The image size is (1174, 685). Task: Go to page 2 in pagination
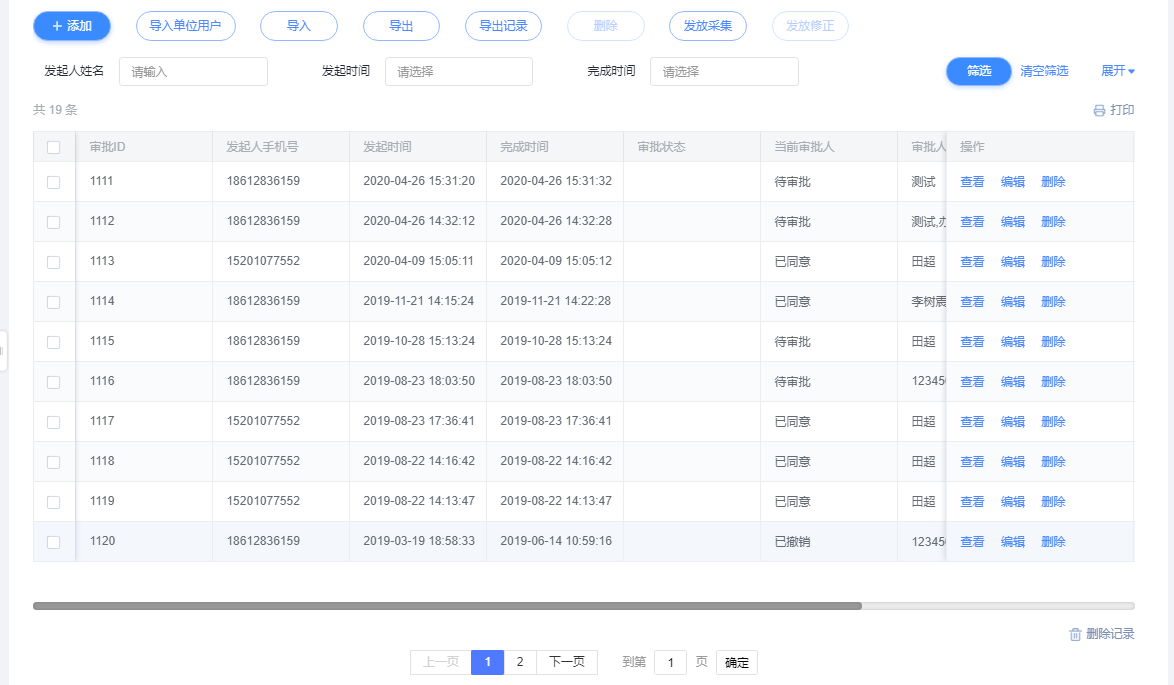519,662
